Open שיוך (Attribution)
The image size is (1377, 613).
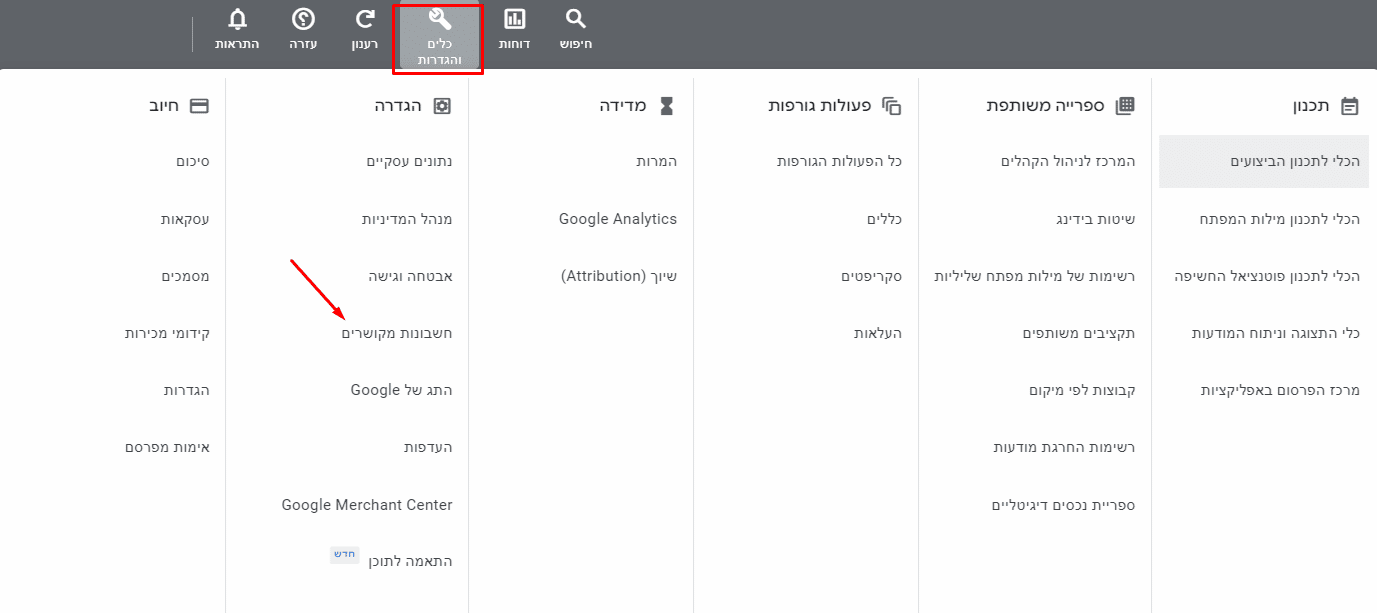pos(619,276)
